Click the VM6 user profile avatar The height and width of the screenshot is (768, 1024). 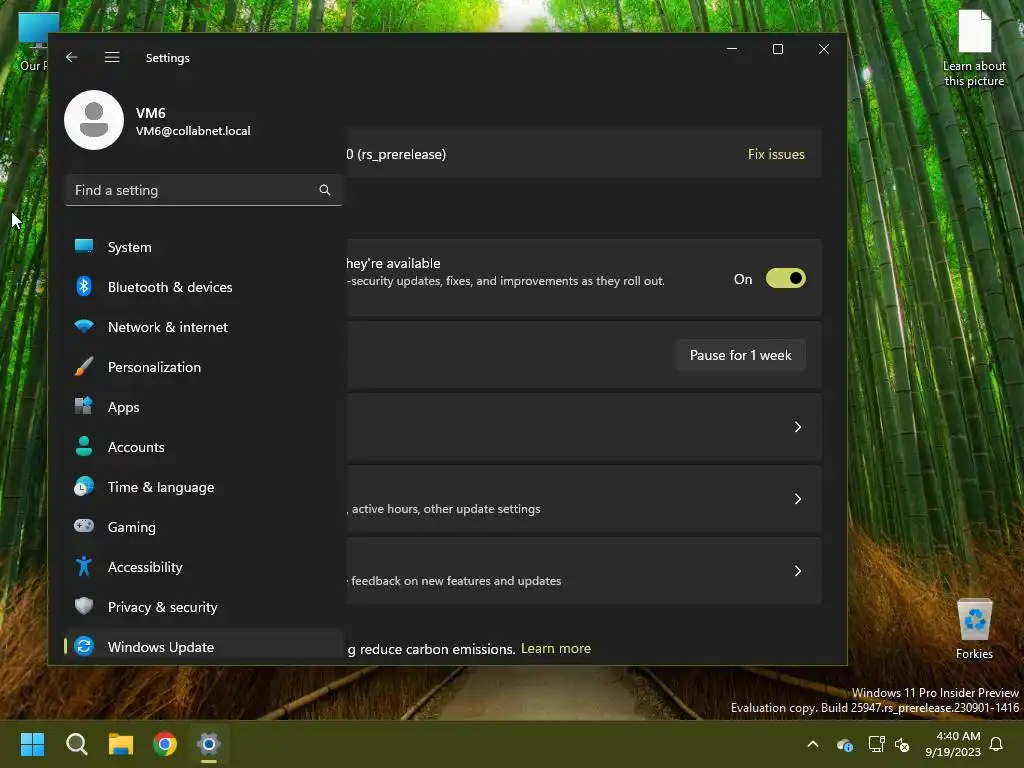(94, 120)
